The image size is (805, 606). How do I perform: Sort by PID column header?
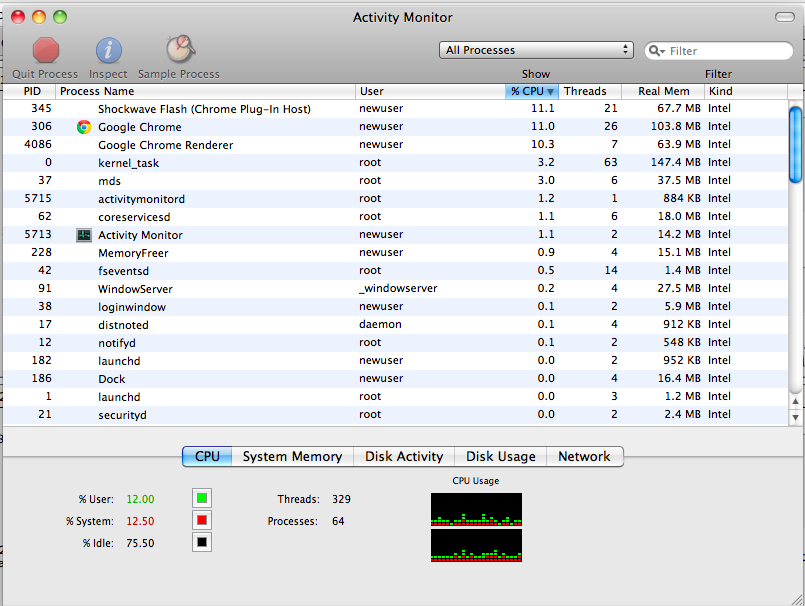pyautogui.click(x=29, y=91)
